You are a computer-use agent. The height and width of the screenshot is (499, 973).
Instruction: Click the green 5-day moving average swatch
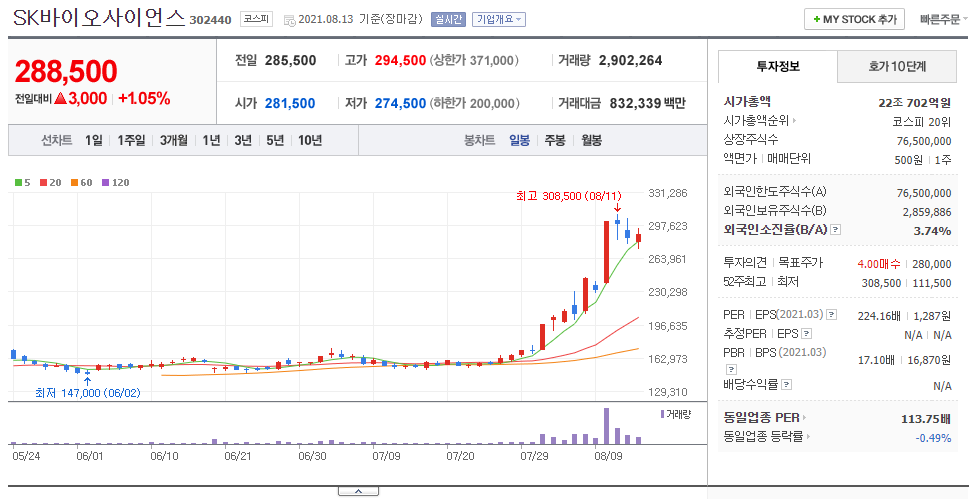(x=19, y=182)
